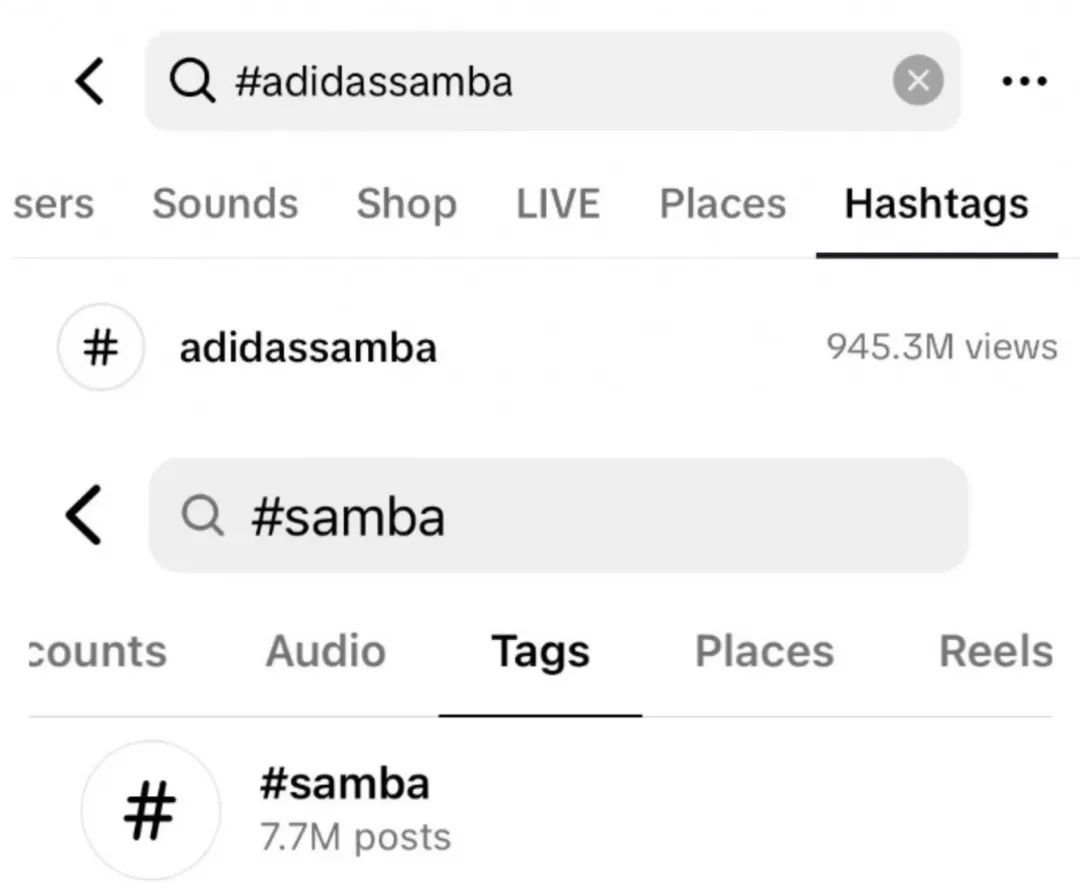
Task: Select the Tags tab
Action: coord(540,652)
